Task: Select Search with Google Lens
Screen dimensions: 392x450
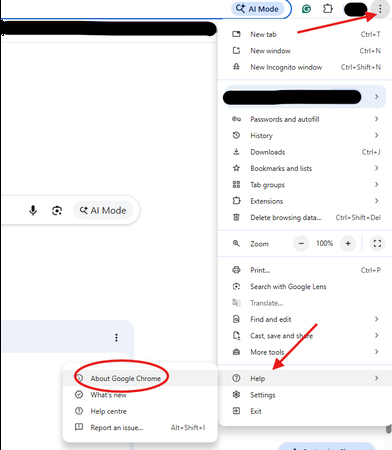Action: [x=305, y=286]
